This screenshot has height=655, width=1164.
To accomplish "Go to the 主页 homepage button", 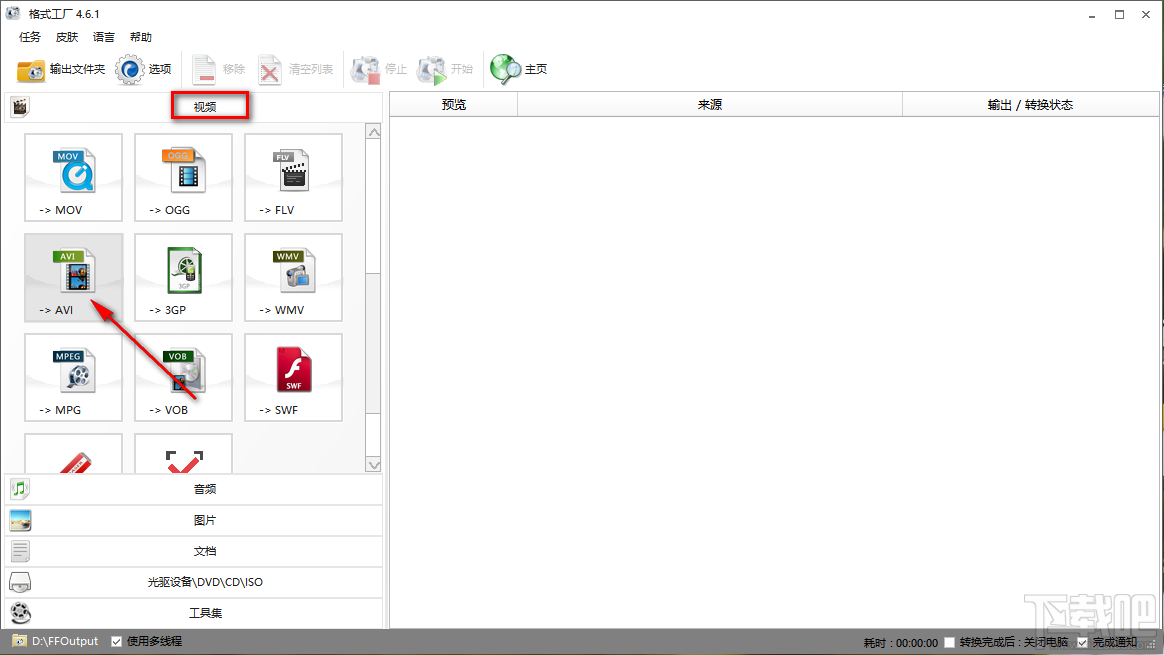I will (519, 70).
